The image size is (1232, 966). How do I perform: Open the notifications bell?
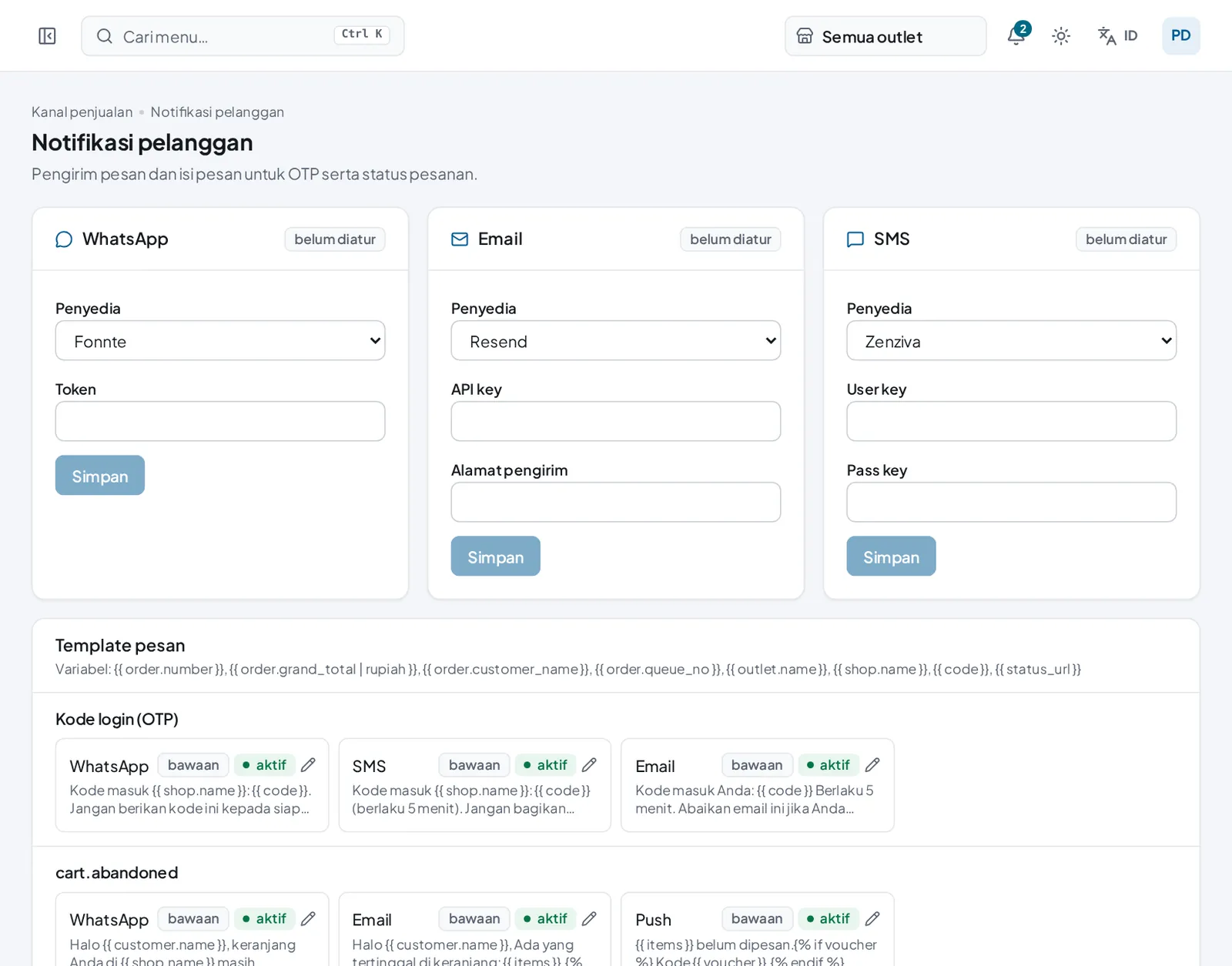tap(1016, 36)
